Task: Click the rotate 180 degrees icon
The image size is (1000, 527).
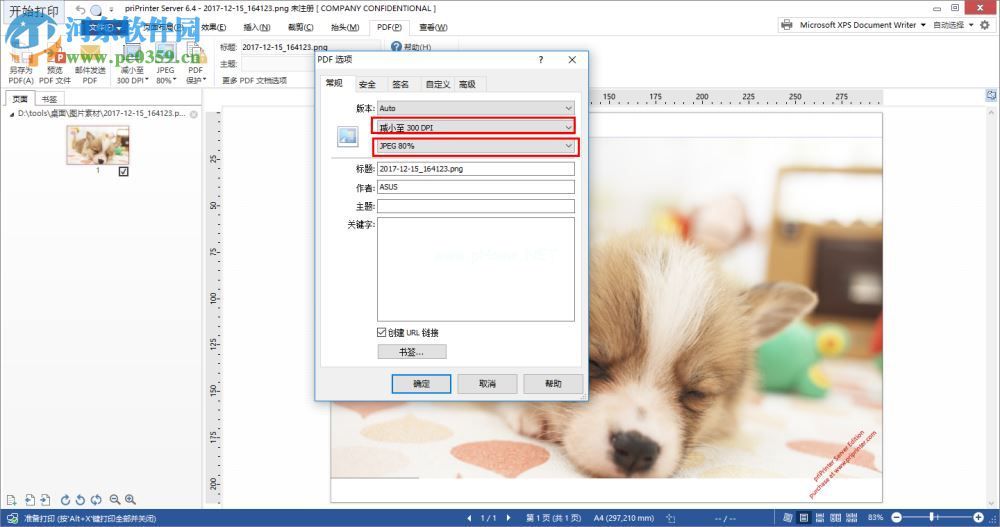Action: pyautogui.click(x=96, y=500)
